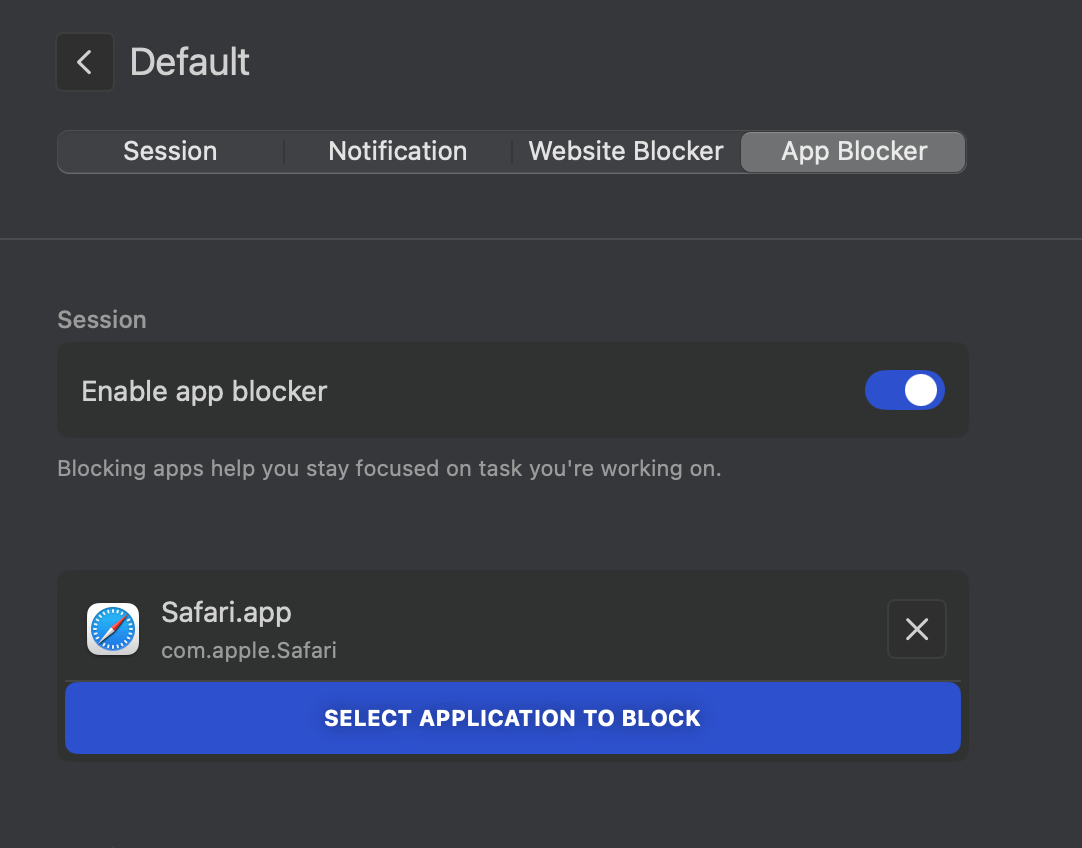Switch to the Website Blocker tab
The height and width of the screenshot is (848, 1082).
click(625, 152)
